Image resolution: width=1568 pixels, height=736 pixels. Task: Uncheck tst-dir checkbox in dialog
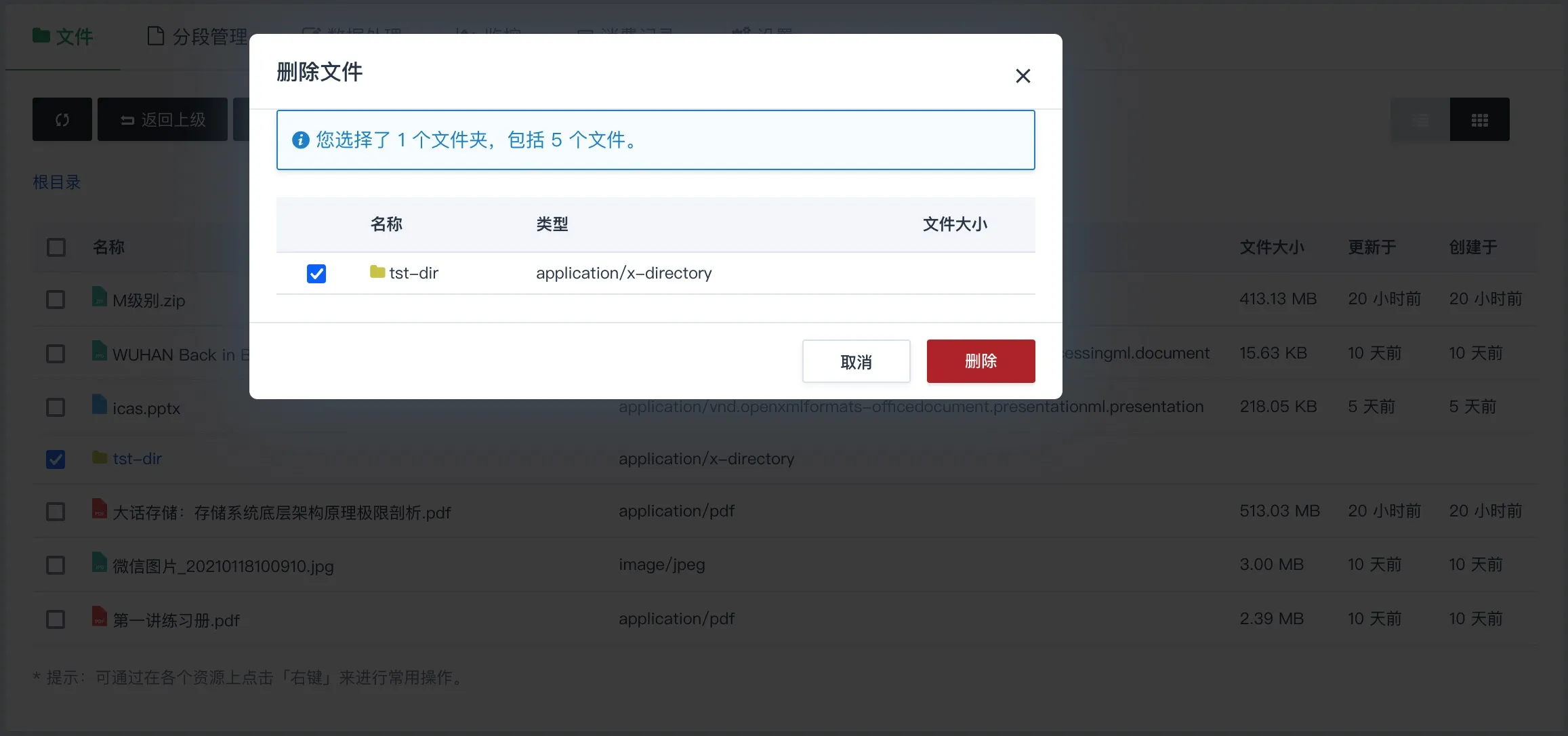(316, 274)
